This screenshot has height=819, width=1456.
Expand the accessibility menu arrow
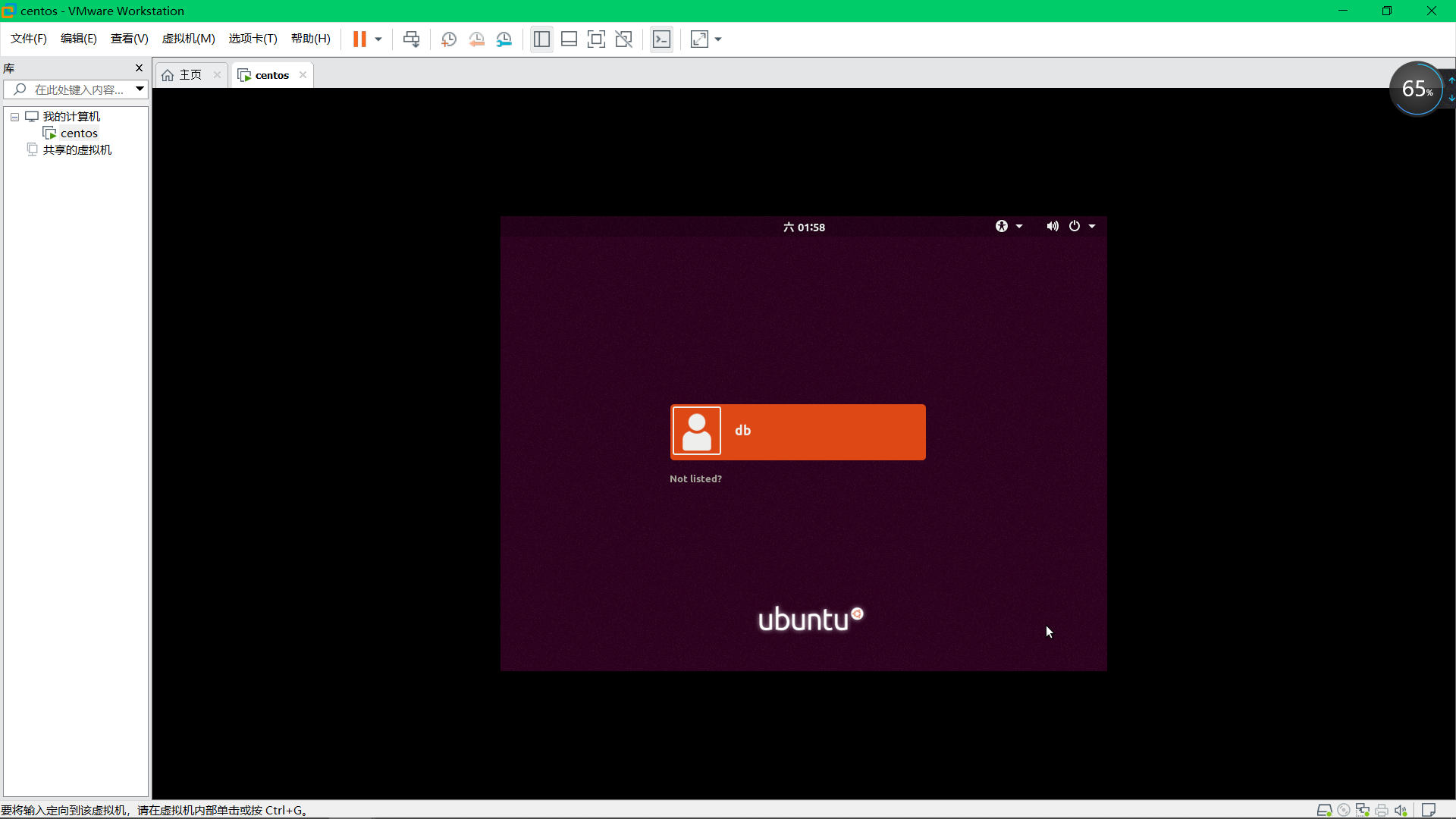[x=1019, y=227]
